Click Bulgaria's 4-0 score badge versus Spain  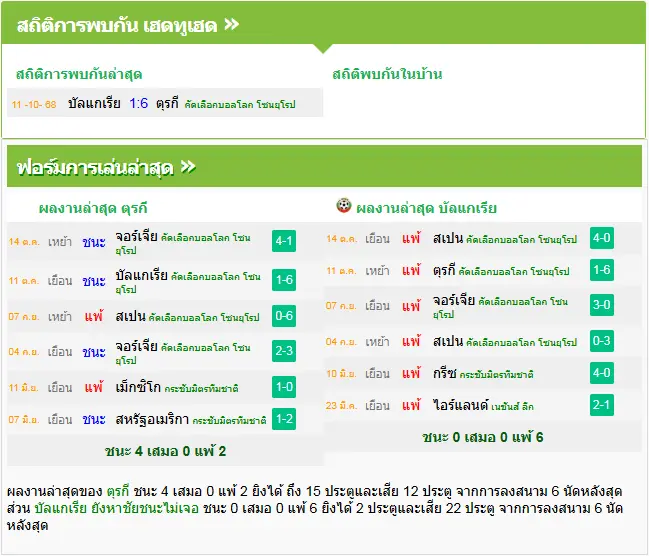tap(602, 238)
